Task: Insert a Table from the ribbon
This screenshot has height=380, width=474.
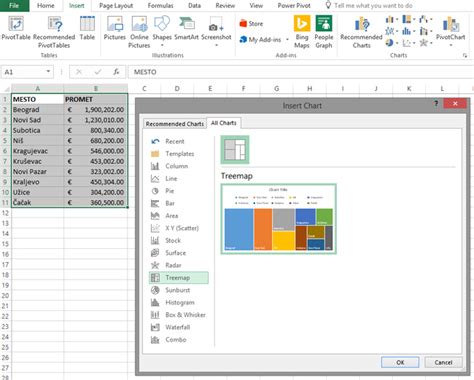Action: 87,28
